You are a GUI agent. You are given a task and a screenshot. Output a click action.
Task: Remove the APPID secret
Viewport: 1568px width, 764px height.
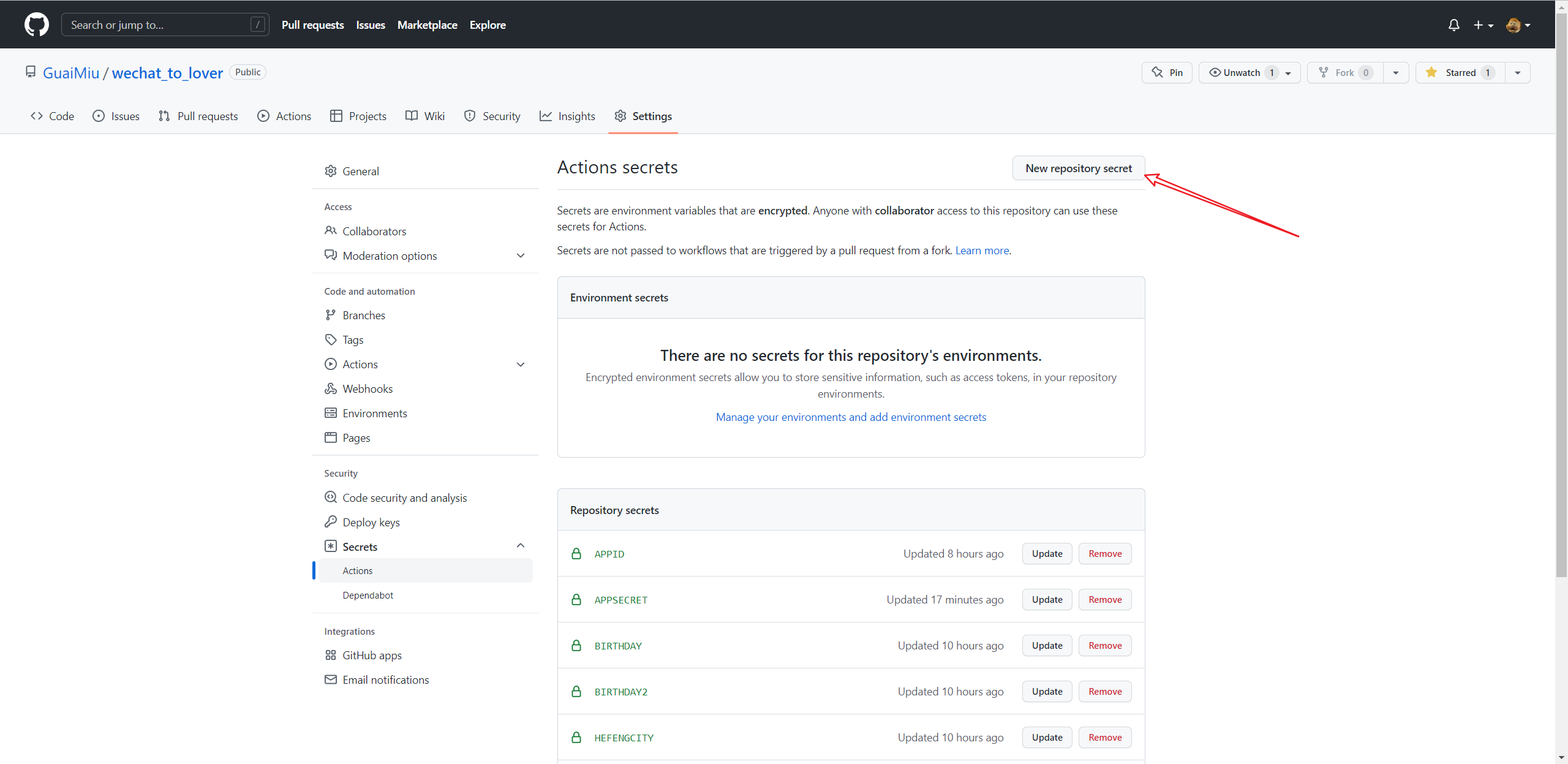coord(1105,553)
